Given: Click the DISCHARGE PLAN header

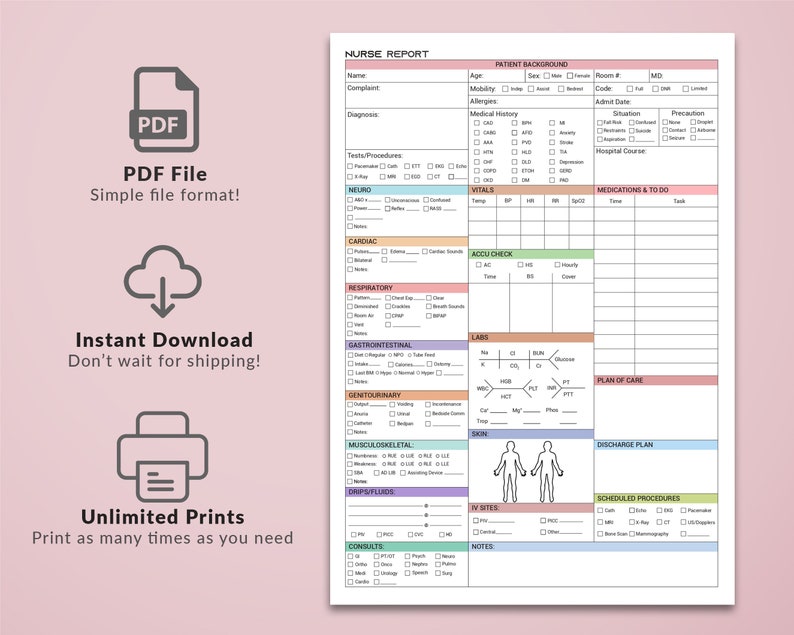Looking at the screenshot, I should (x=656, y=445).
